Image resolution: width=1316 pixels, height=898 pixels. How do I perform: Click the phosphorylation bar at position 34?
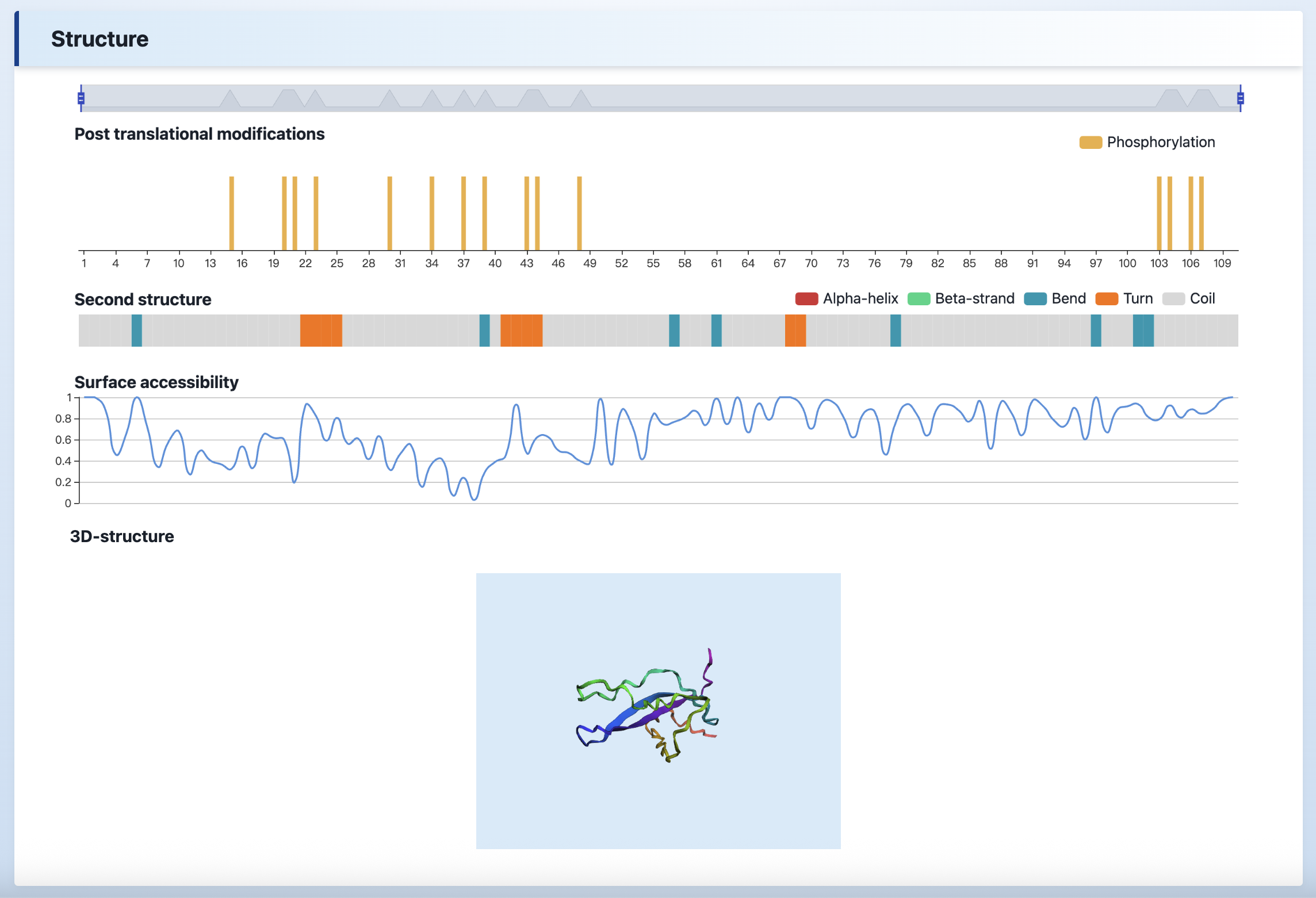[x=431, y=213]
